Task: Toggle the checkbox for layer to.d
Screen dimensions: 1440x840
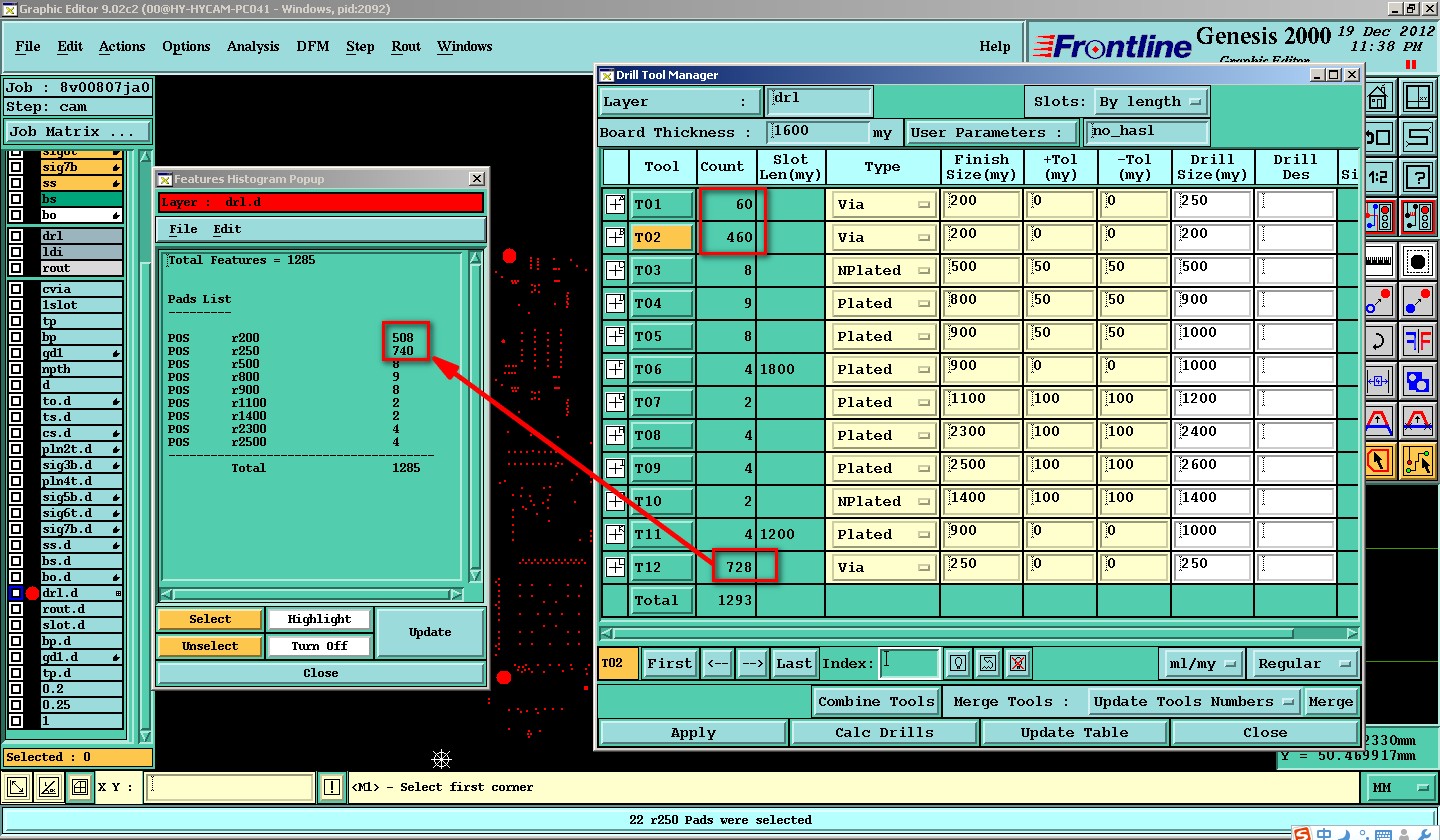Action: click(x=16, y=401)
